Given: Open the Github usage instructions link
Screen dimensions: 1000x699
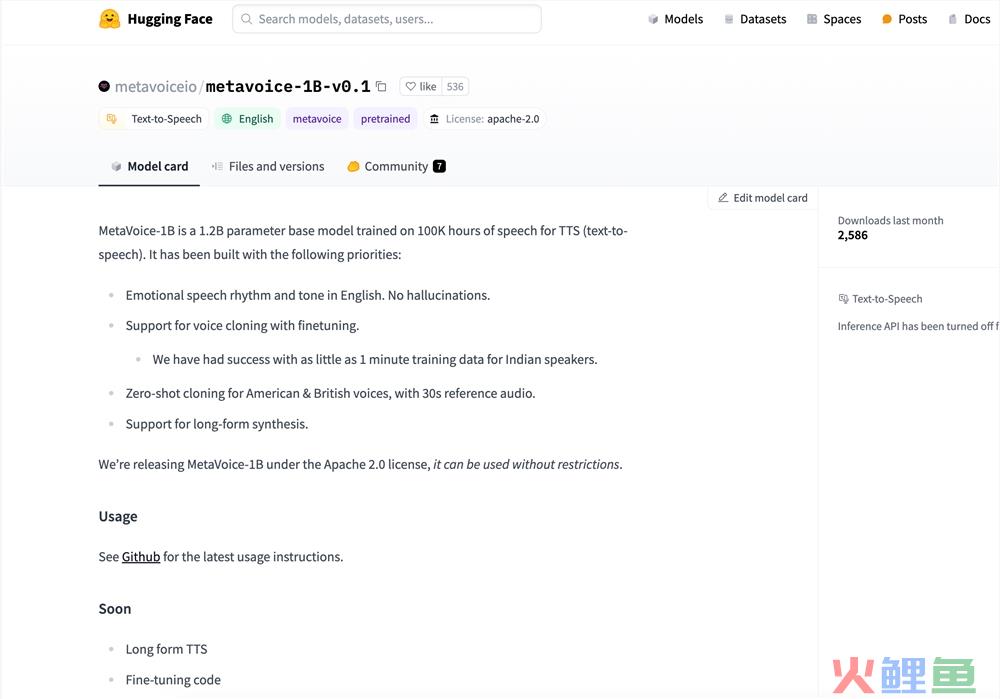Looking at the screenshot, I should (x=141, y=557).
